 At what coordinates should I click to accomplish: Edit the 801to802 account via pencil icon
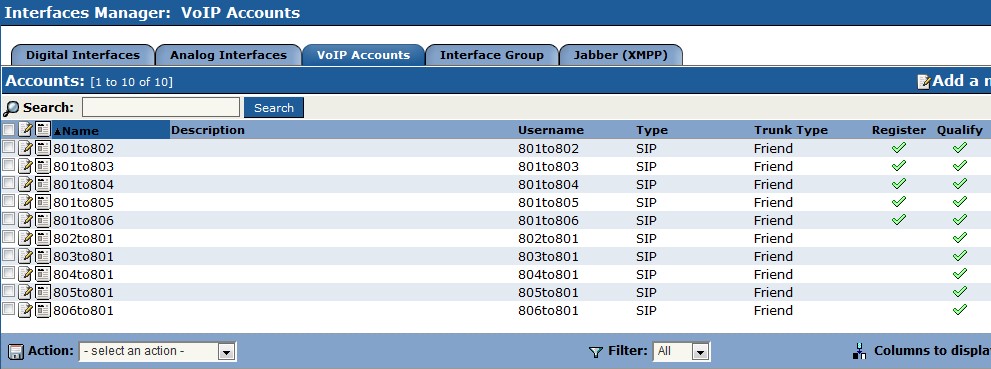point(25,148)
